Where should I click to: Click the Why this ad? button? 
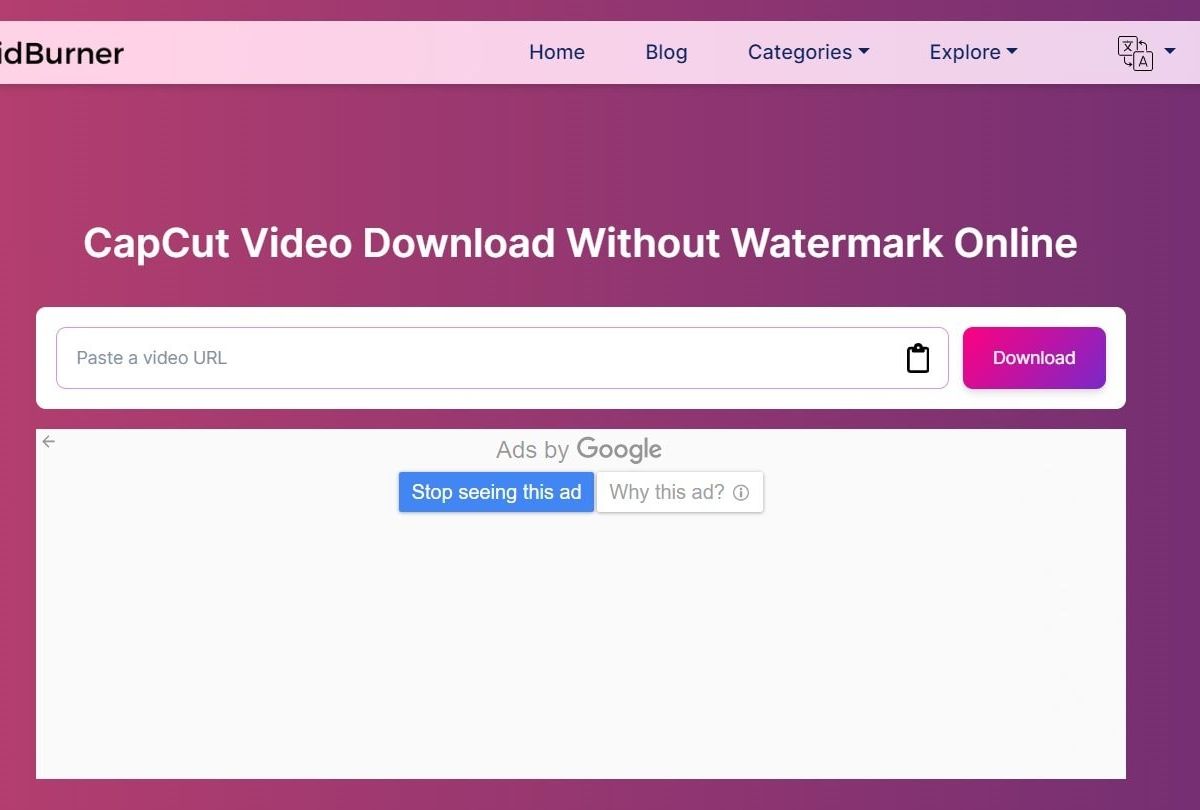click(680, 492)
